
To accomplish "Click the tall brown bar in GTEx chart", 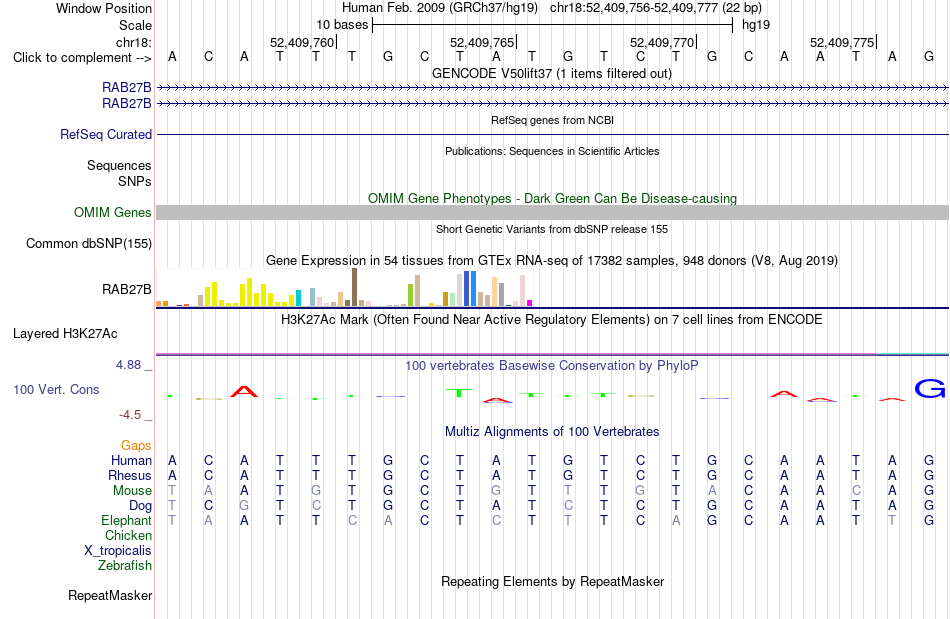I will tap(354, 287).
